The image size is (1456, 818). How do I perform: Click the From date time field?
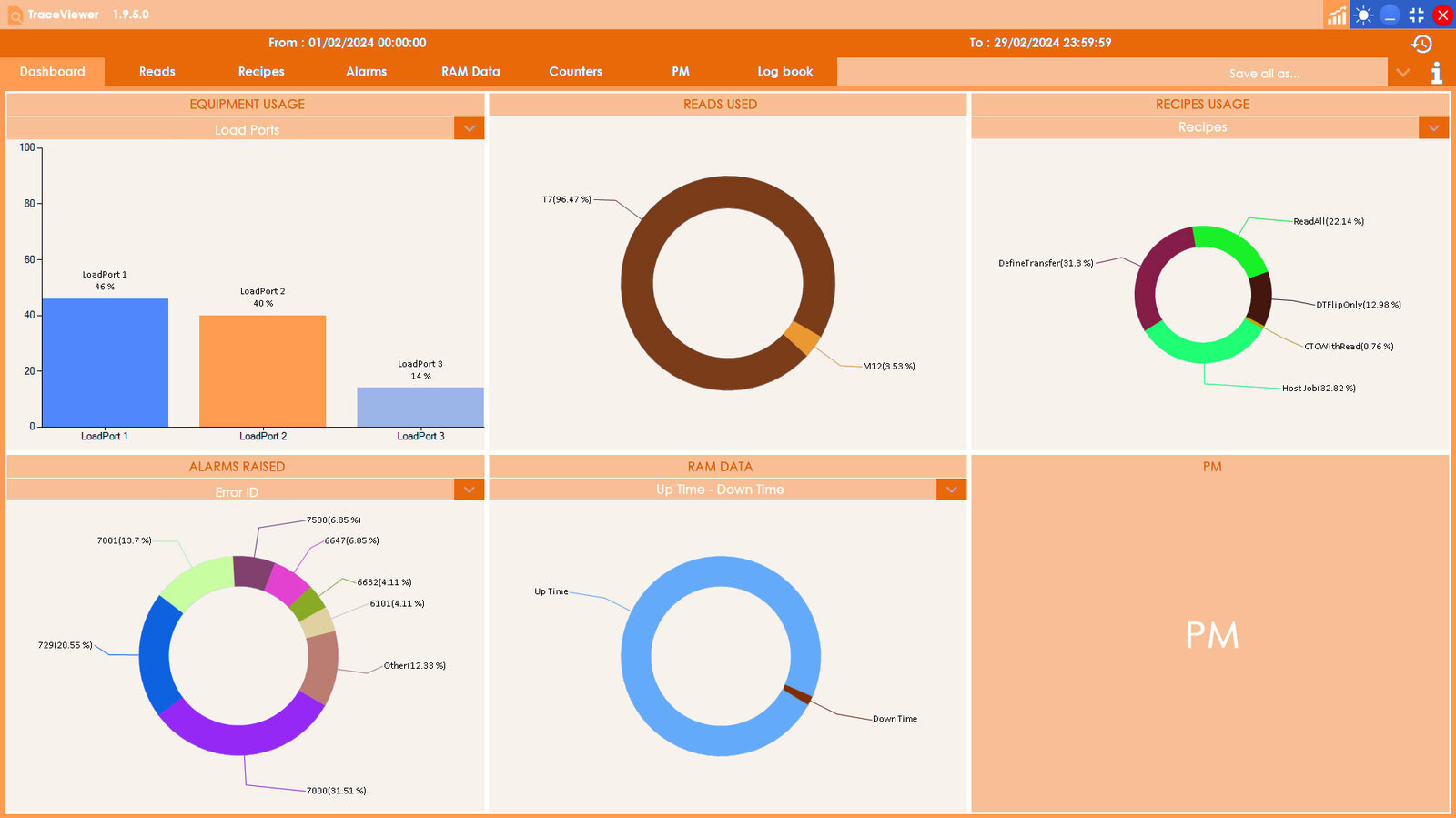click(x=348, y=43)
